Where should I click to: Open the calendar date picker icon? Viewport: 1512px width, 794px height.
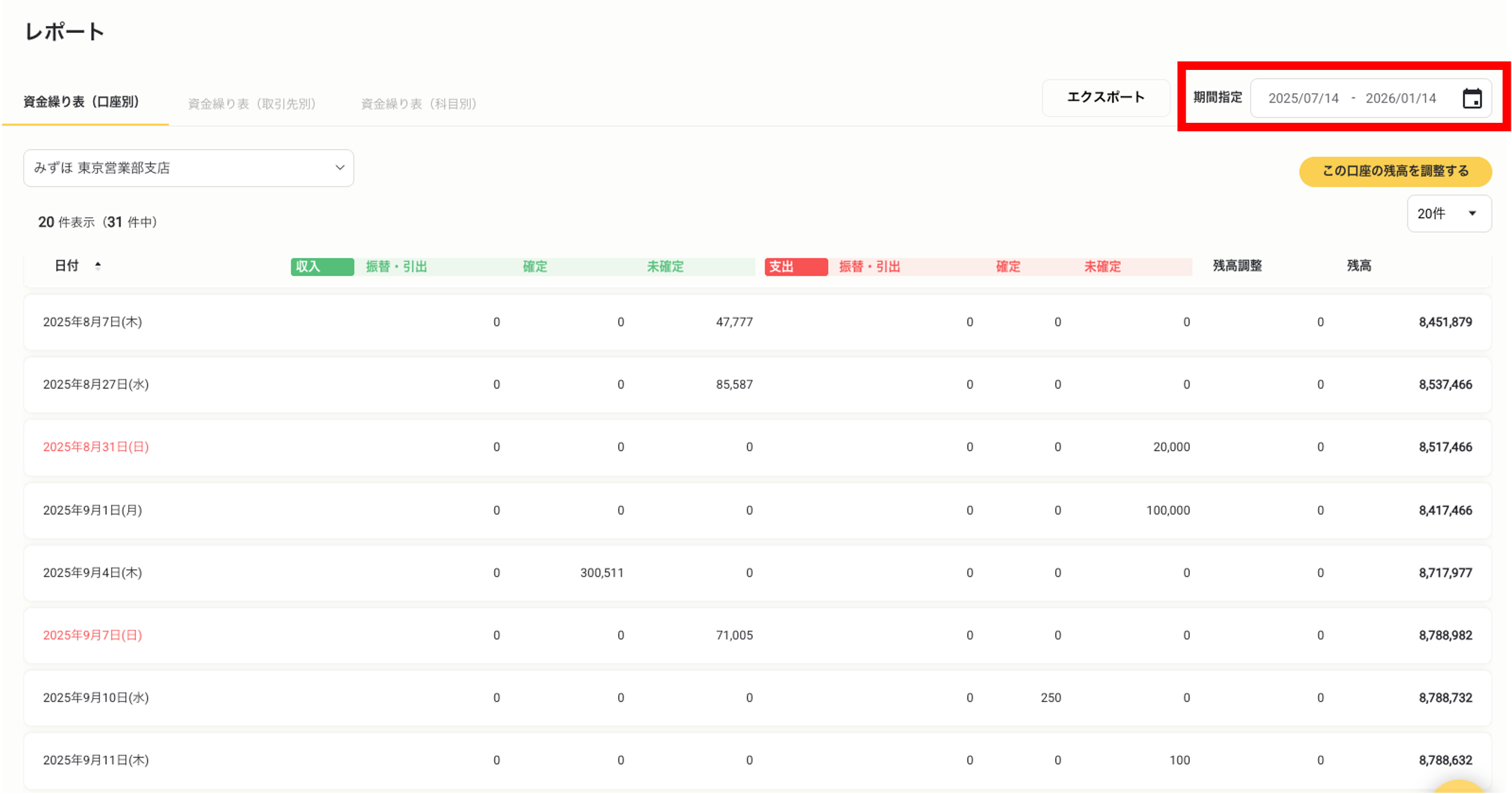[x=1471, y=98]
